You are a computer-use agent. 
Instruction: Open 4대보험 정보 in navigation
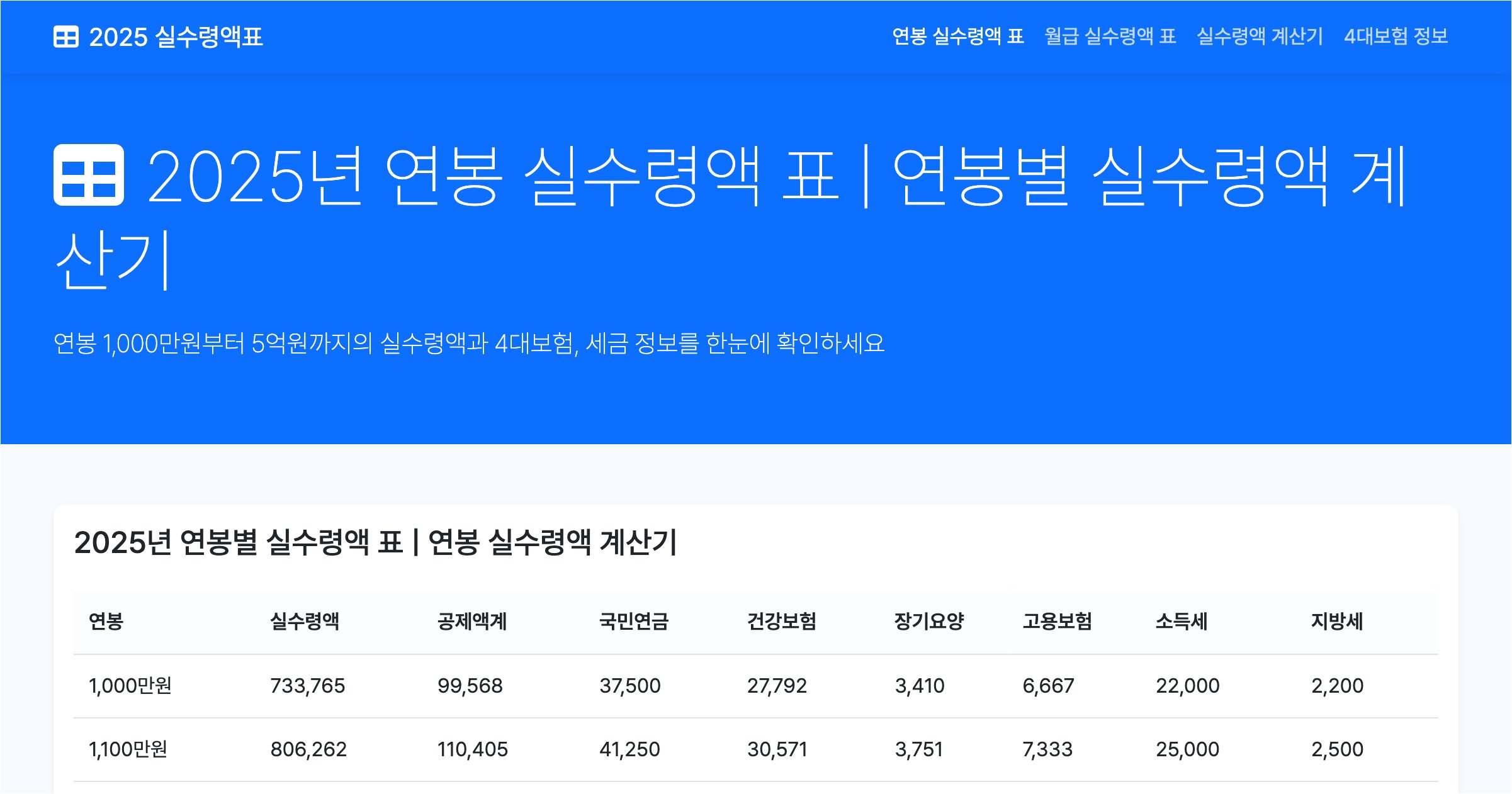coord(1396,36)
